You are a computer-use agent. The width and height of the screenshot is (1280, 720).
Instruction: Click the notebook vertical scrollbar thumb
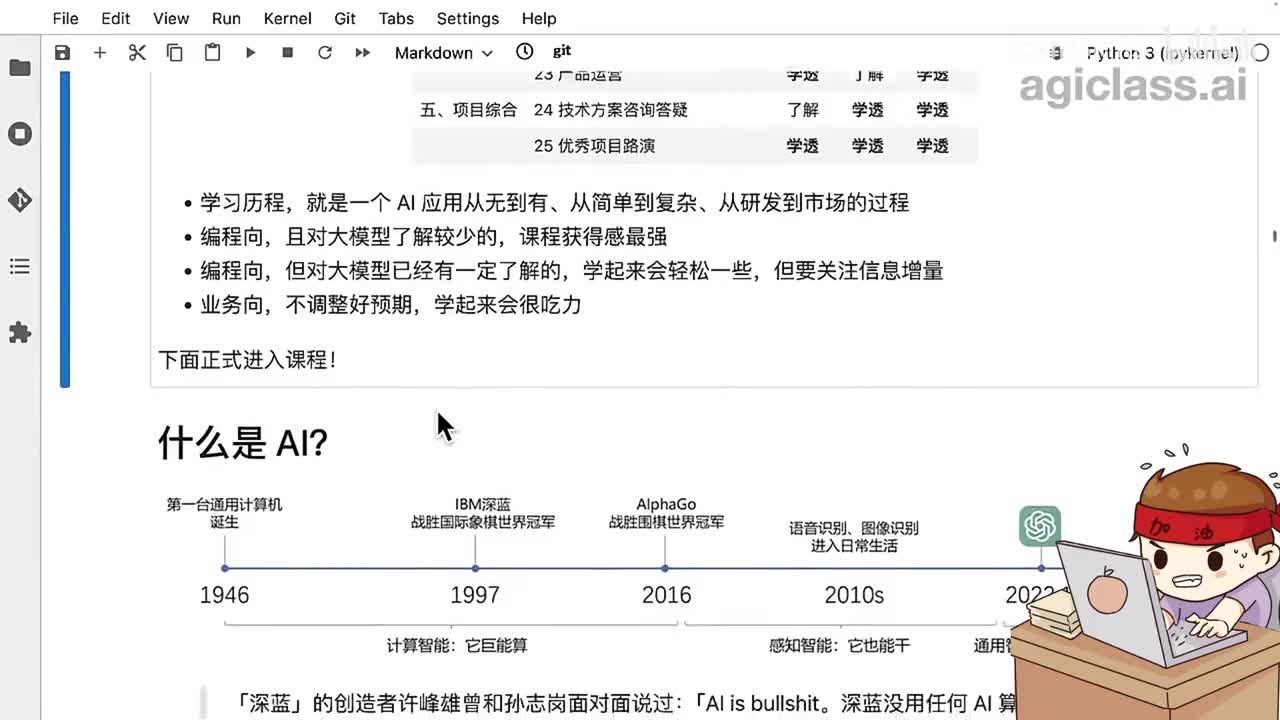pos(1274,236)
